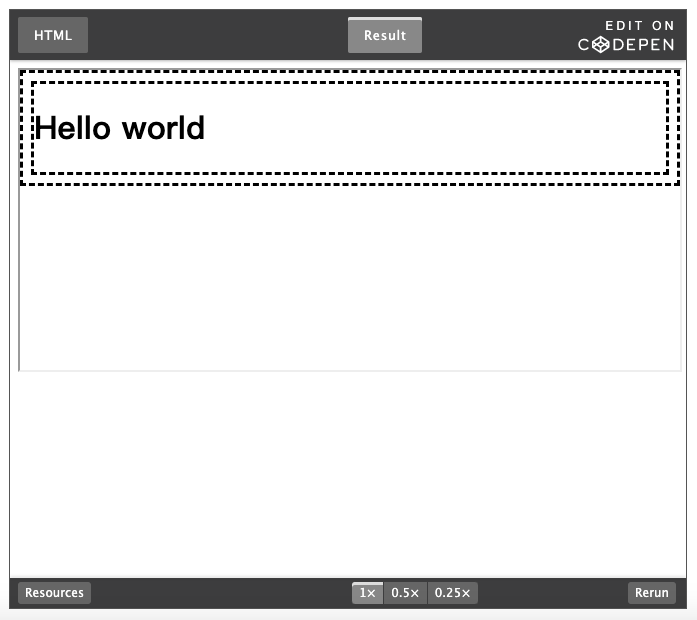The height and width of the screenshot is (620, 697).
Task: Click header bar between HTML and Result
Action: (x=218, y=35)
